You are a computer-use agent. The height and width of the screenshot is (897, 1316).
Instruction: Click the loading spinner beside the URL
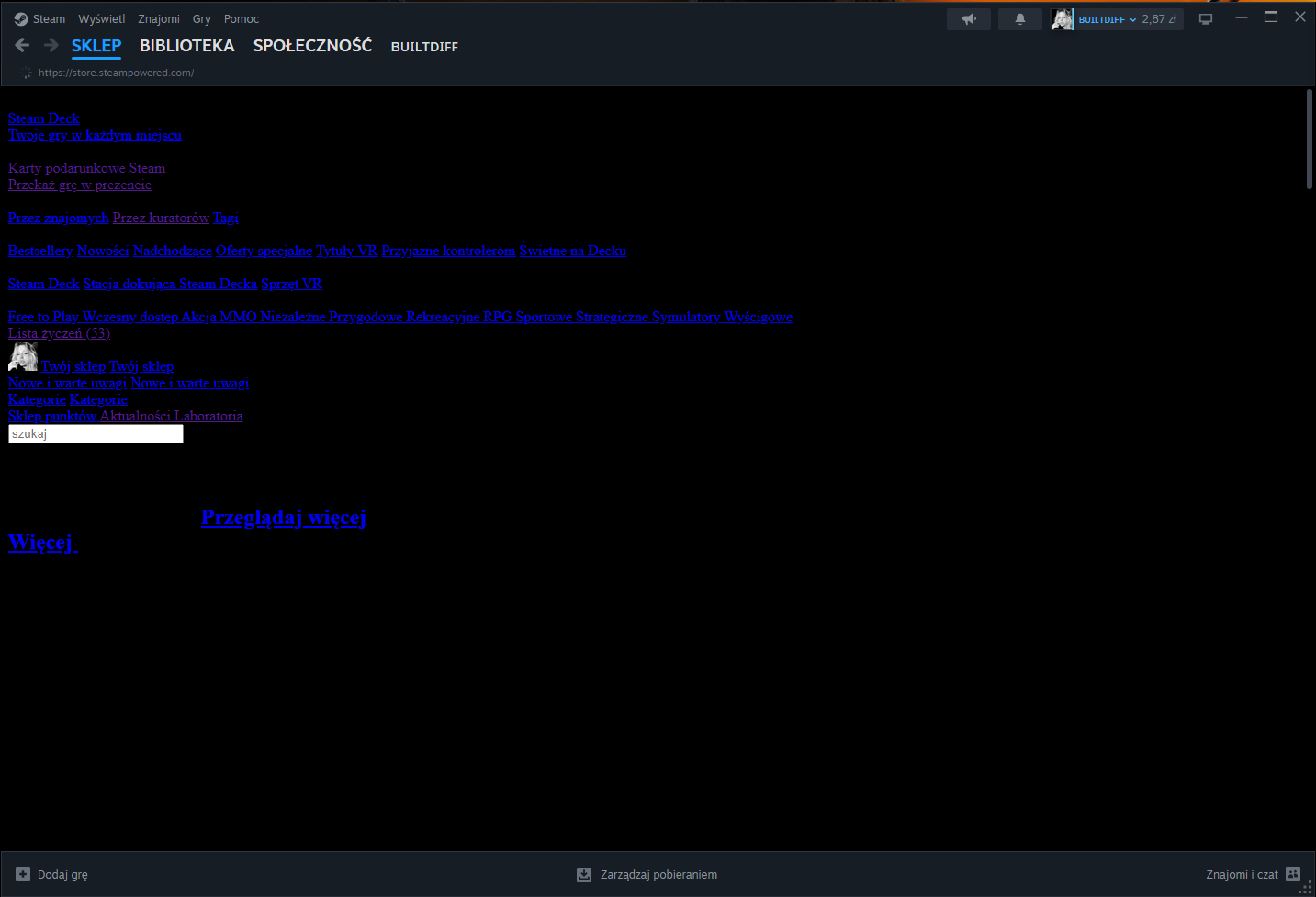pyautogui.click(x=27, y=73)
